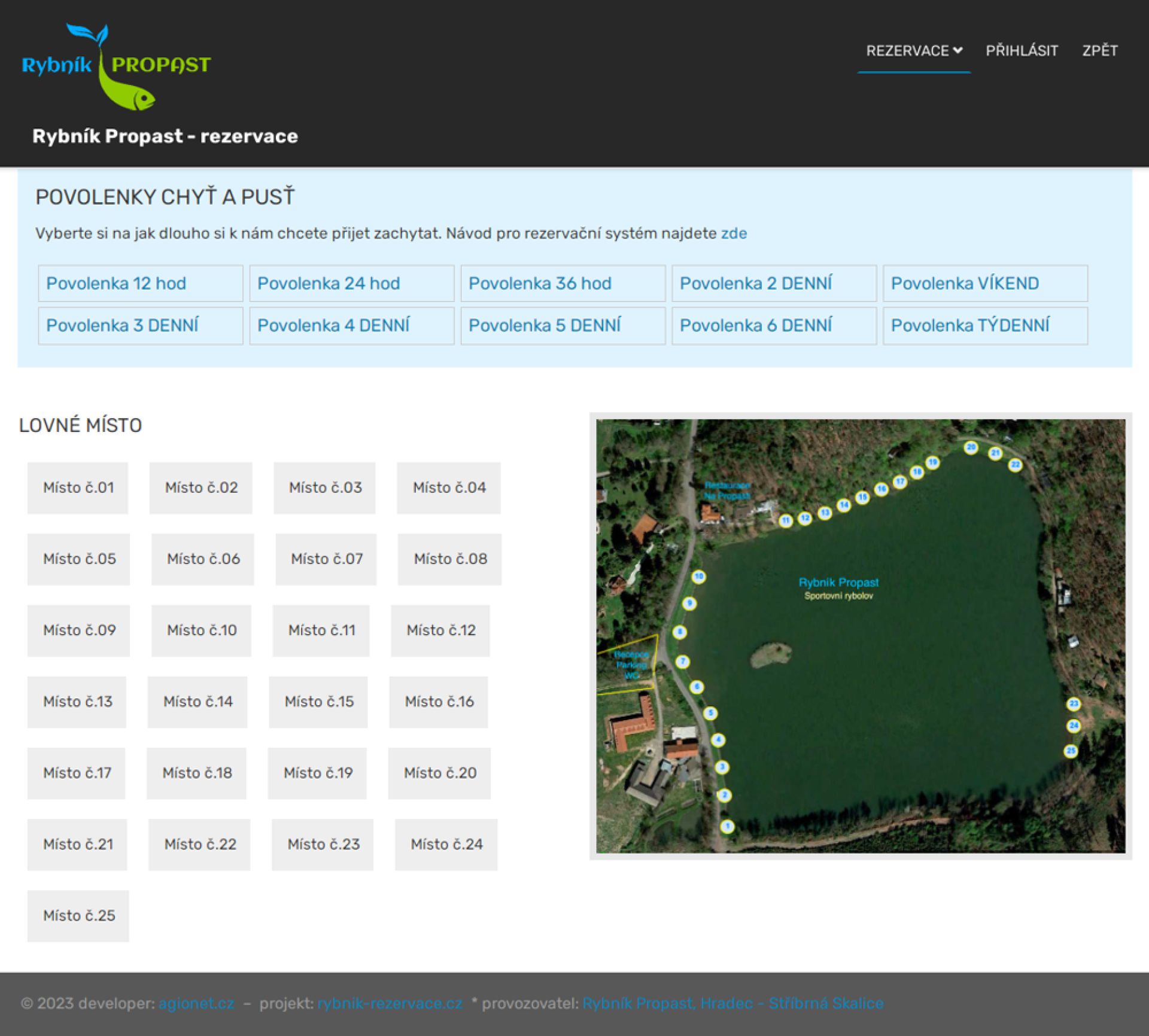Select the Povolenka VÍKEND option
Screen dimensions: 1149x1036
coord(984,284)
